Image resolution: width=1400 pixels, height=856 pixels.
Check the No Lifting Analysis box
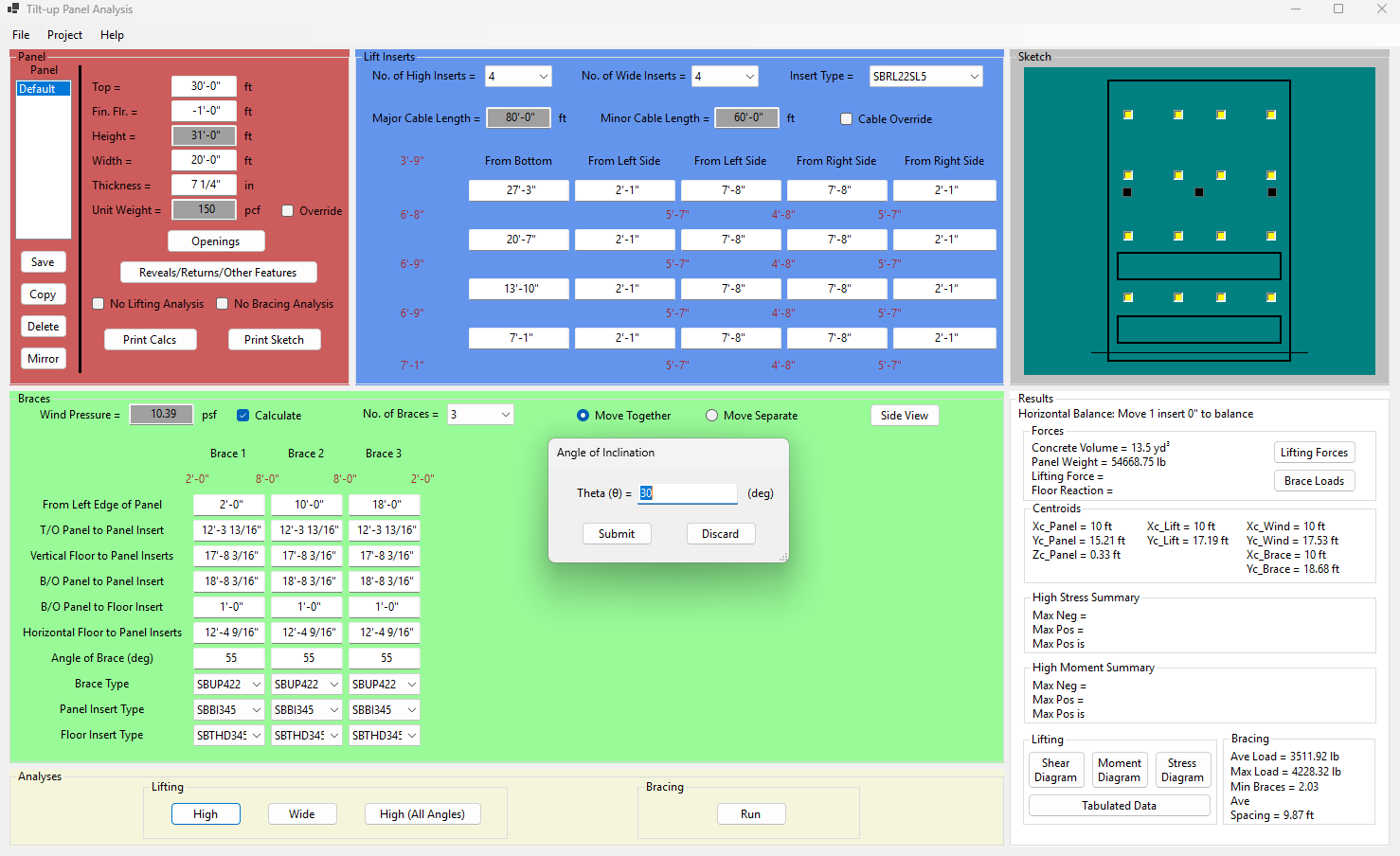pyautogui.click(x=99, y=304)
